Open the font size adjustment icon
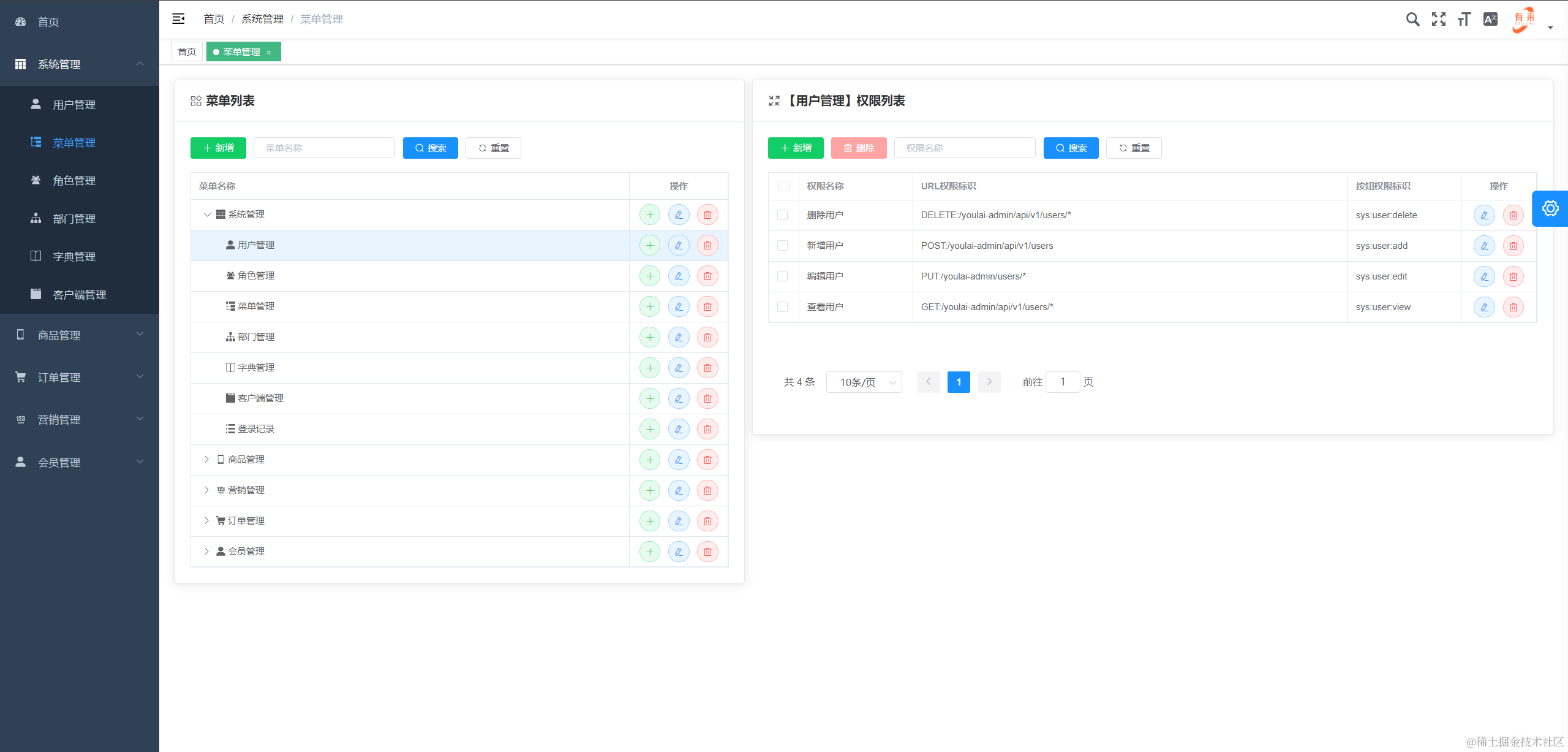The height and width of the screenshot is (752, 1568). pos(1464,20)
